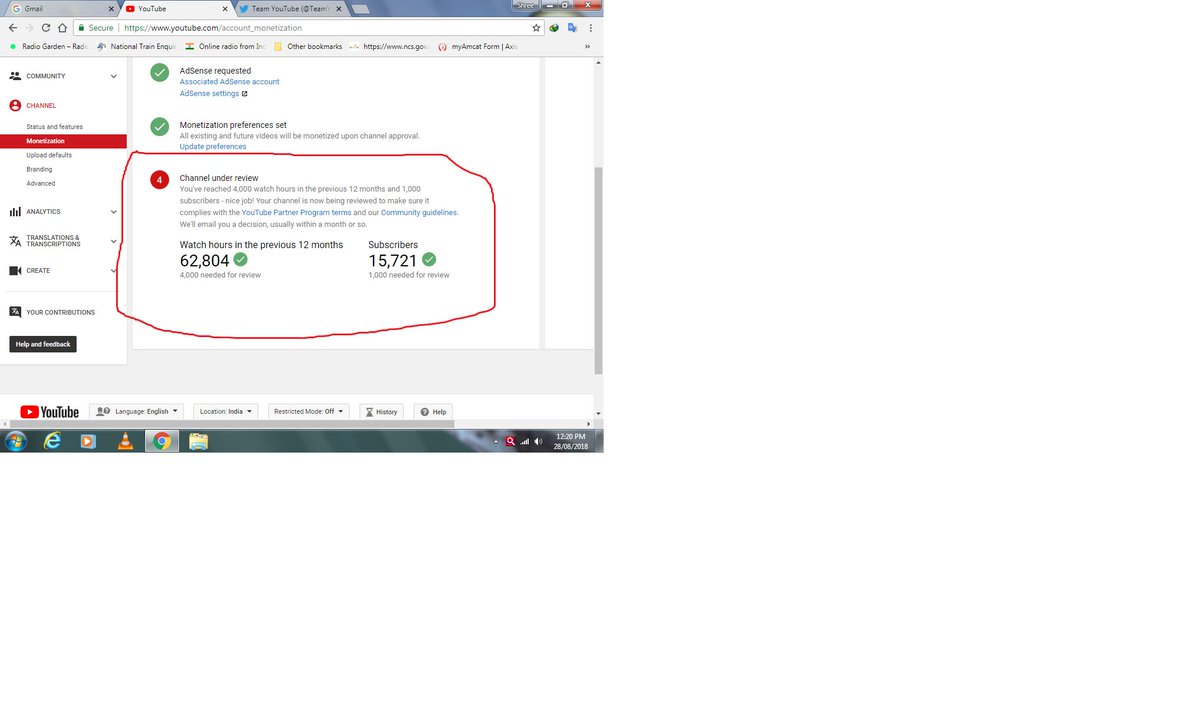Expand the Analytics section chevron
Image resolution: width=1200 pixels, height=706 pixels.
(x=114, y=212)
